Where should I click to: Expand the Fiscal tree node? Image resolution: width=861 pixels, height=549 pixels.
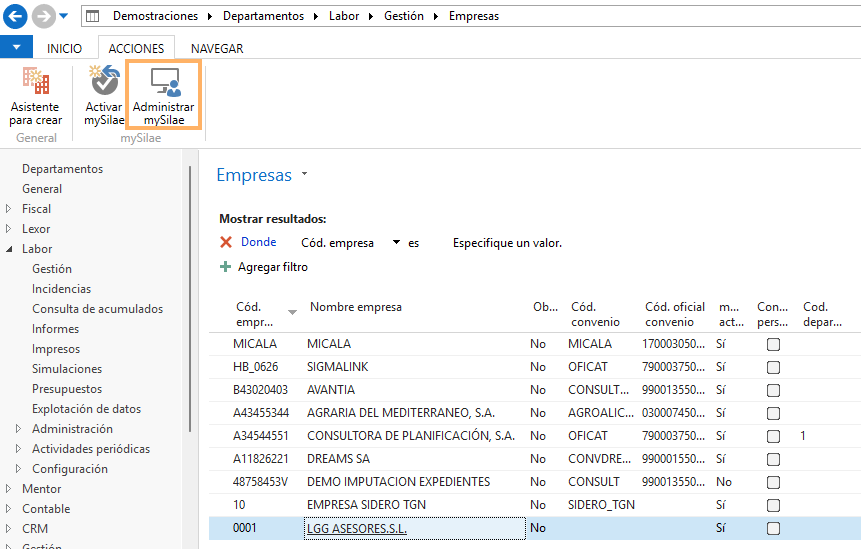[8, 209]
